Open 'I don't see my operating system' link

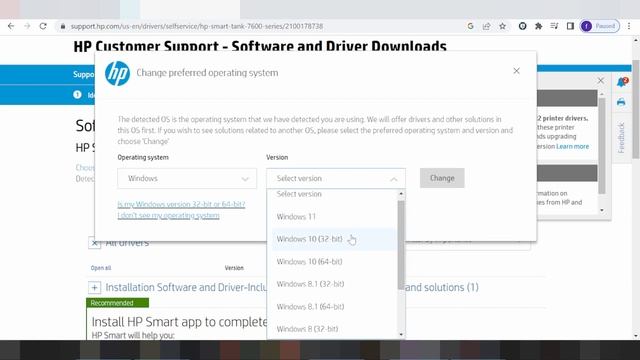click(x=168, y=216)
